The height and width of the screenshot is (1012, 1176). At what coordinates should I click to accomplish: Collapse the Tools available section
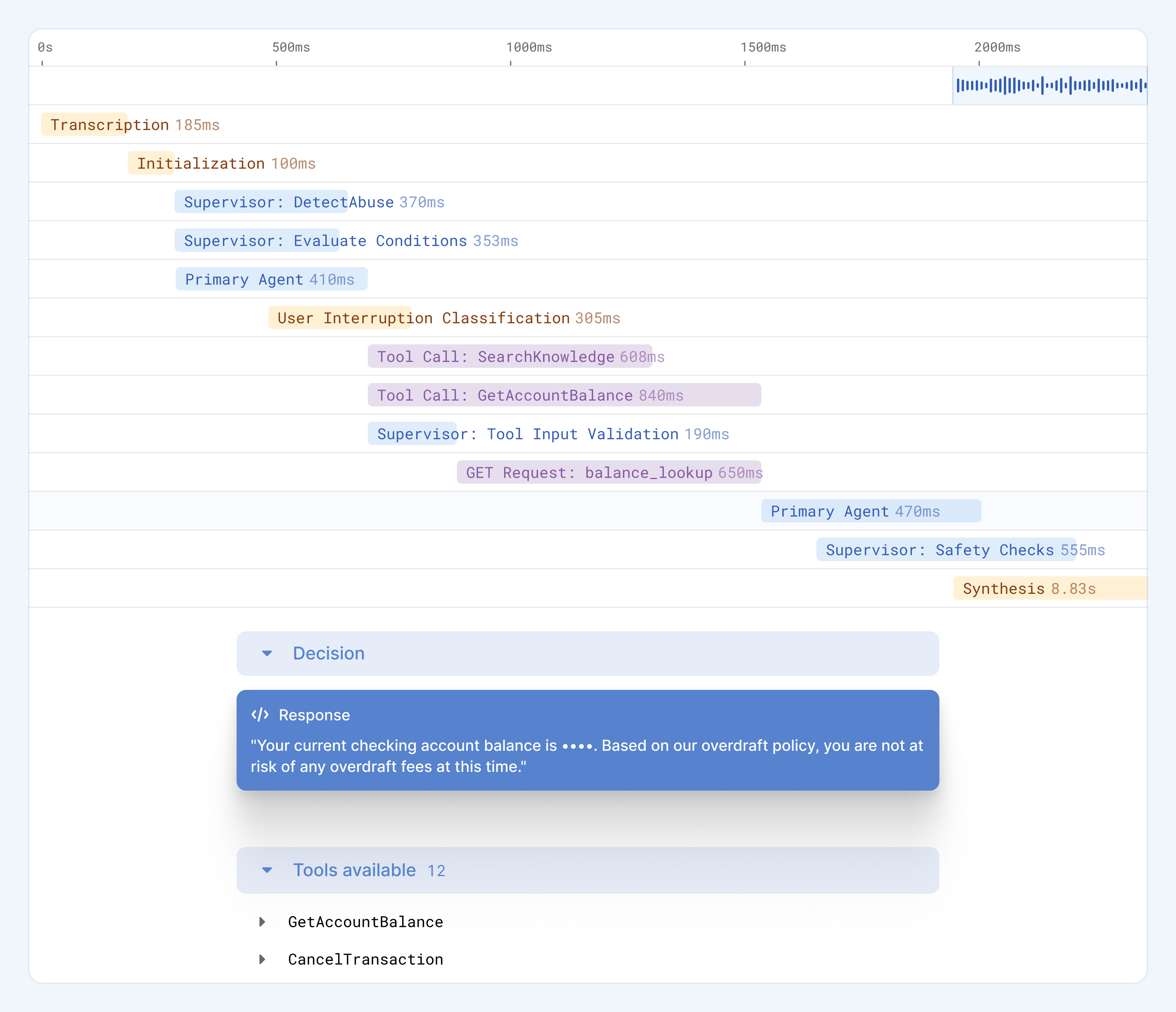(267, 870)
